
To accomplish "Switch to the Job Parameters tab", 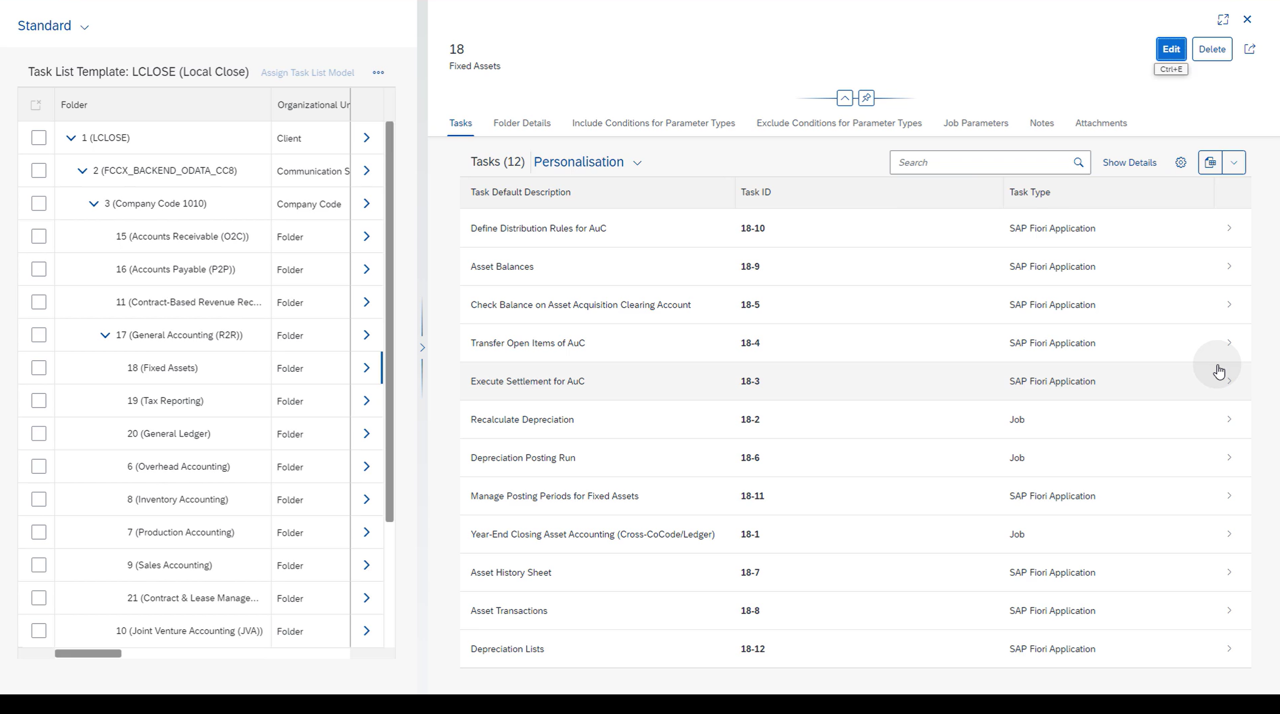I will (975, 123).
